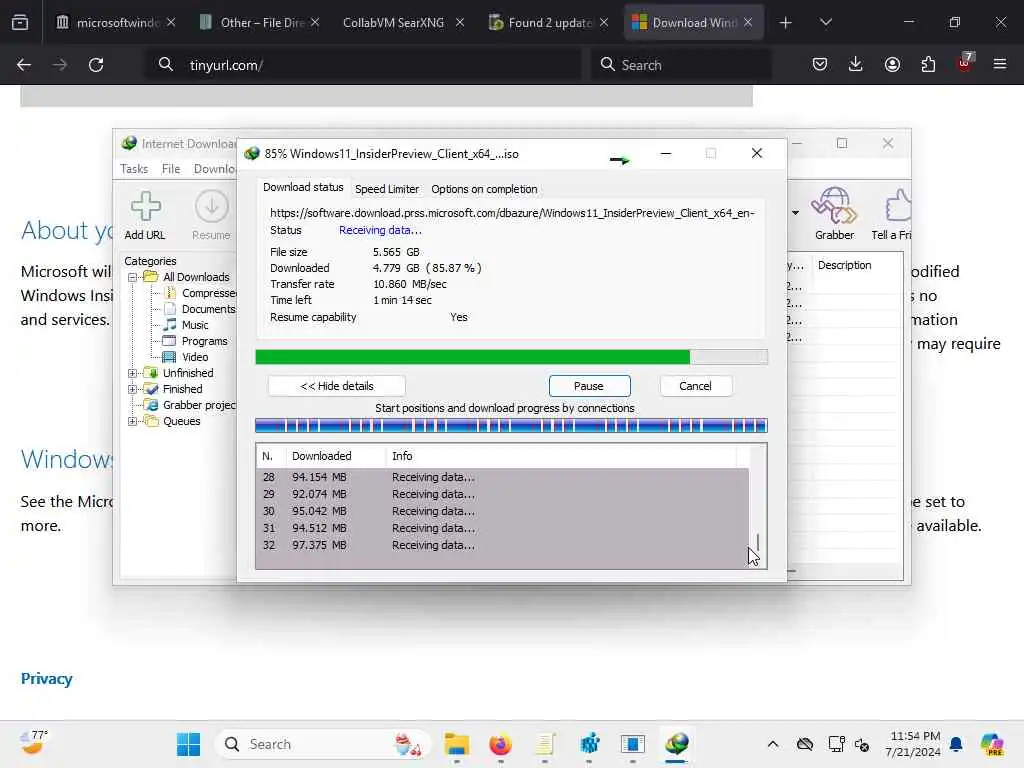Open the weather widget on the taskbar

coord(34,743)
